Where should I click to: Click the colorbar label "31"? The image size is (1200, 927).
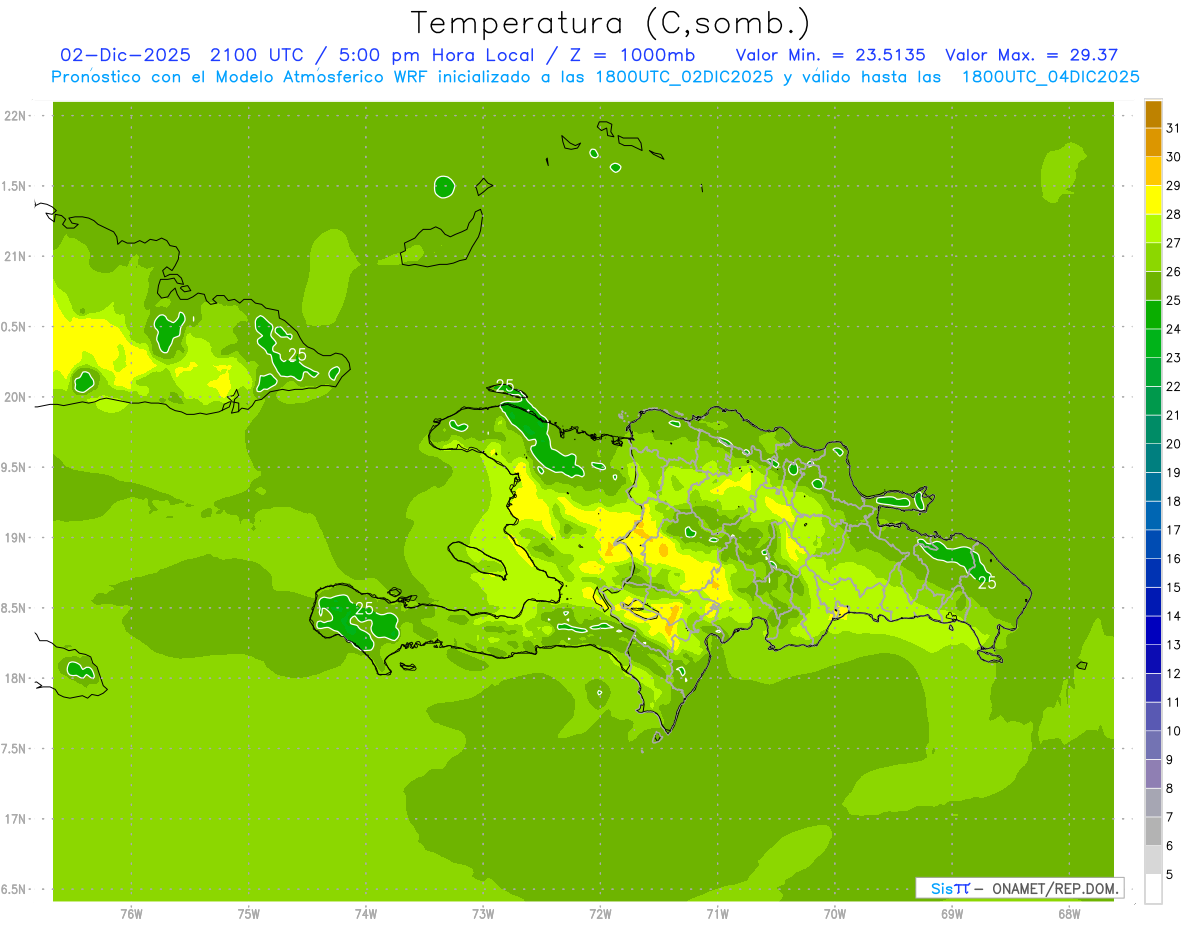[1174, 128]
